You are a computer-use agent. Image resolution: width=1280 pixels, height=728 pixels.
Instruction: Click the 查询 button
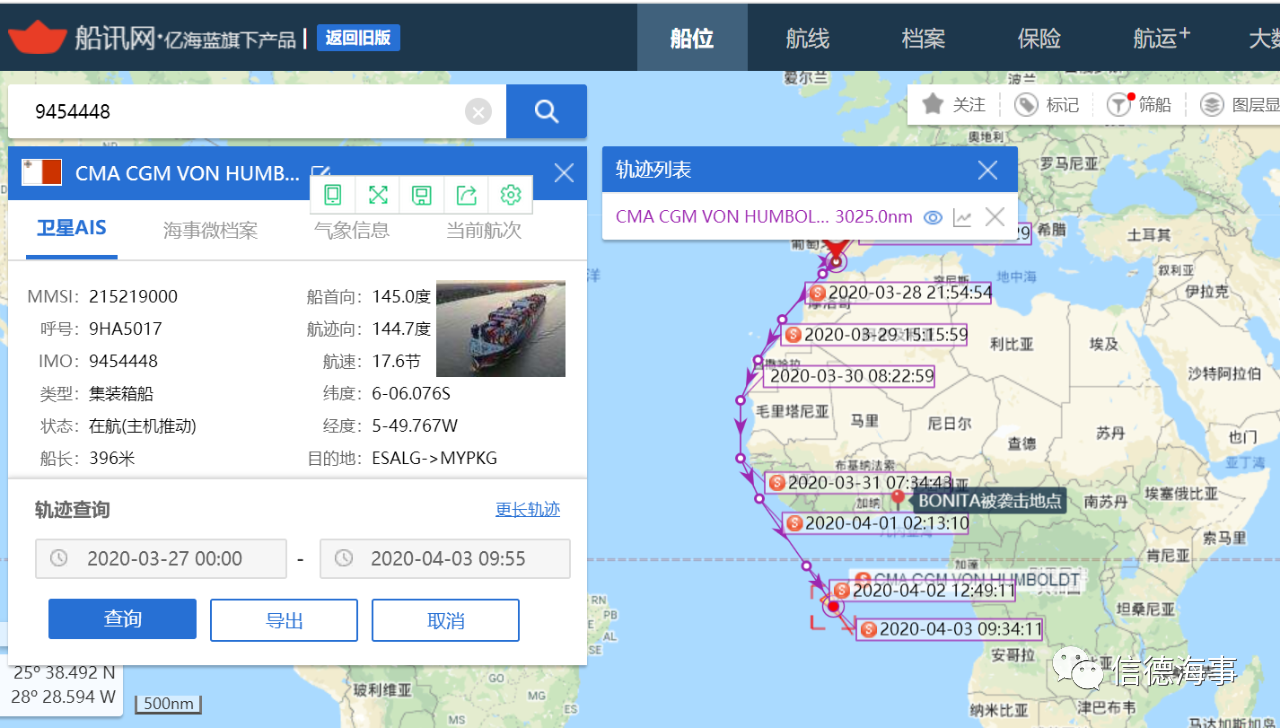pos(122,620)
